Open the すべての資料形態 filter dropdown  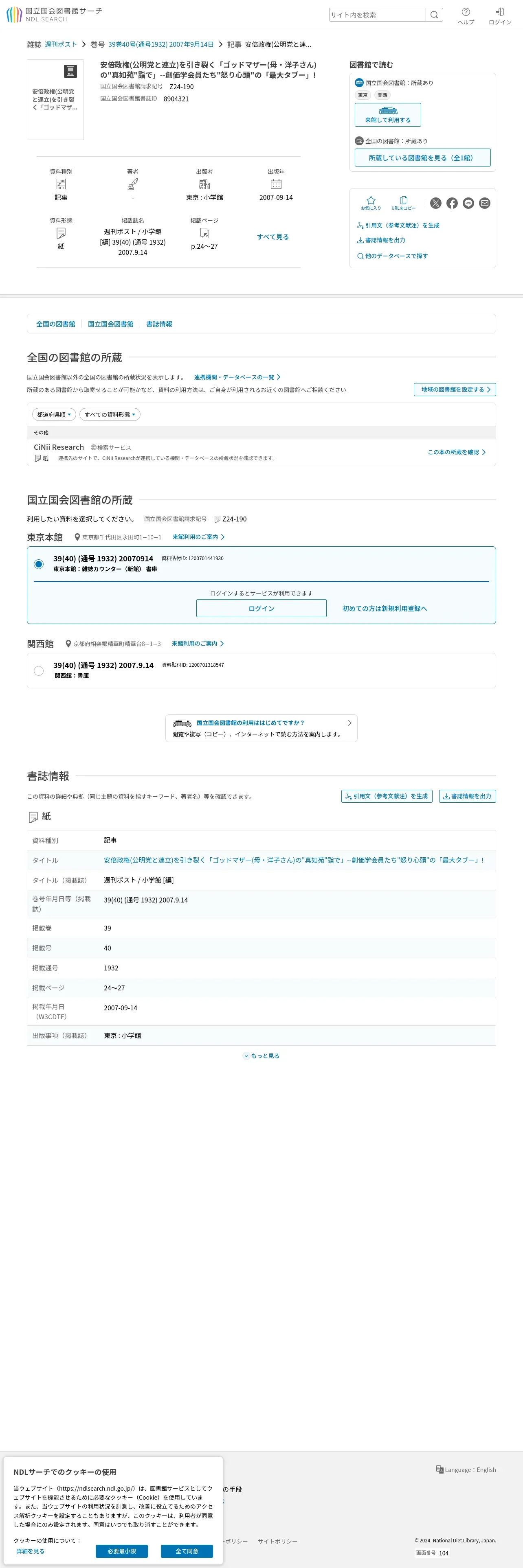(x=110, y=414)
